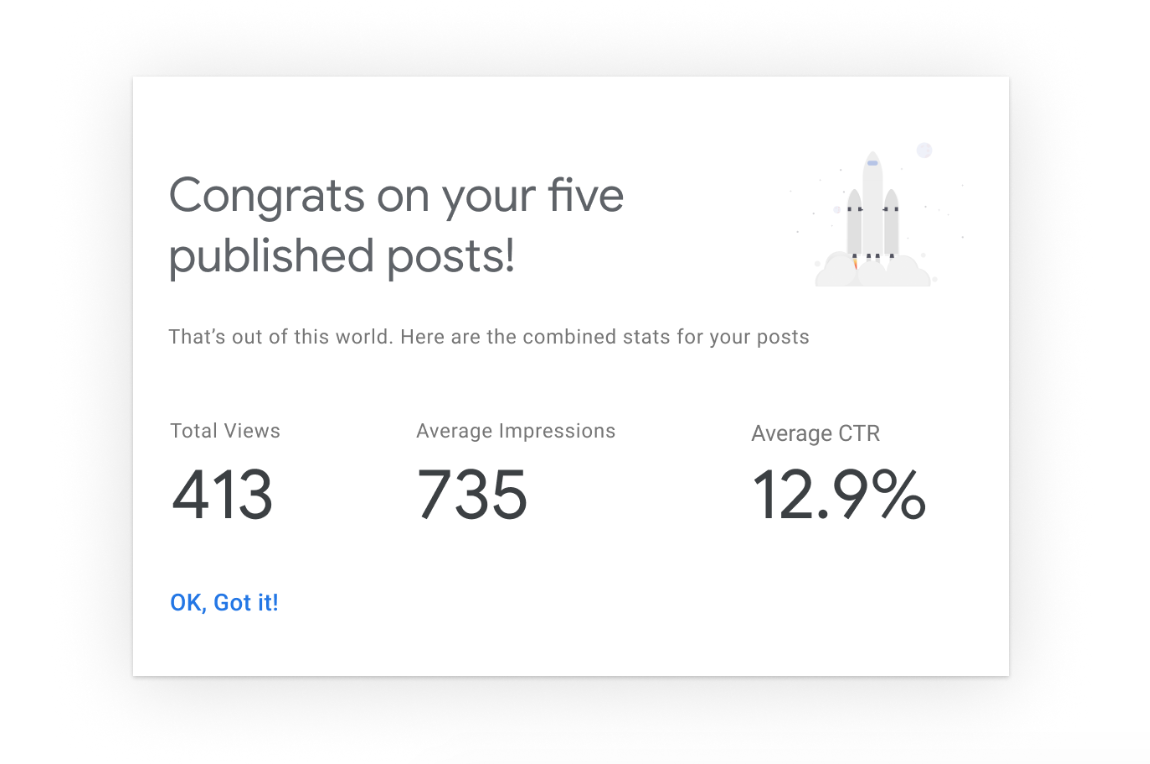Click the "published posts!" heading line
1150x764 pixels.
coord(342,257)
